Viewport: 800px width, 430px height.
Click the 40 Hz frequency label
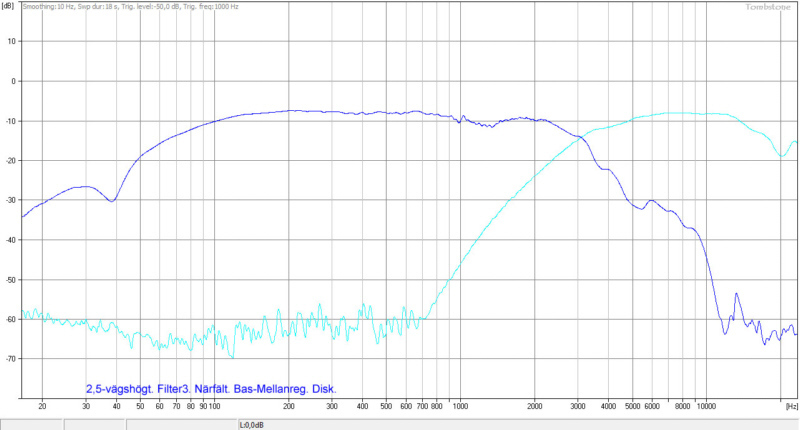117,407
